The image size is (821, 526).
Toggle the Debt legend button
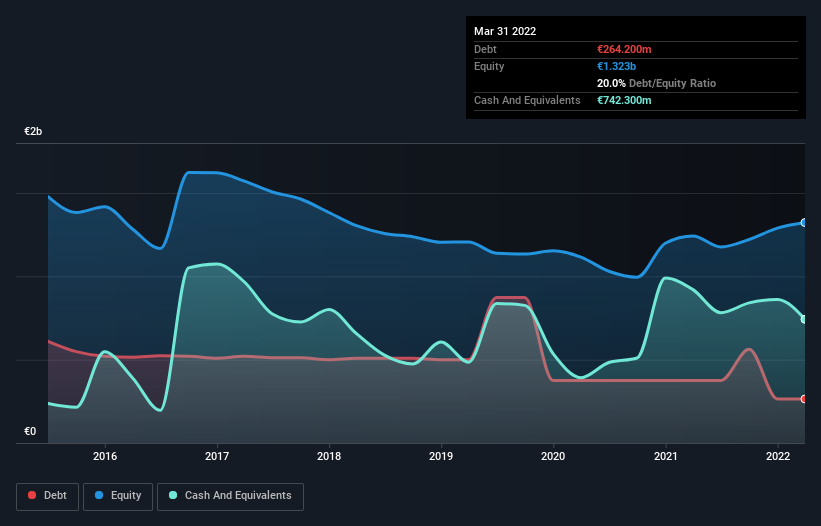pyautogui.click(x=48, y=496)
